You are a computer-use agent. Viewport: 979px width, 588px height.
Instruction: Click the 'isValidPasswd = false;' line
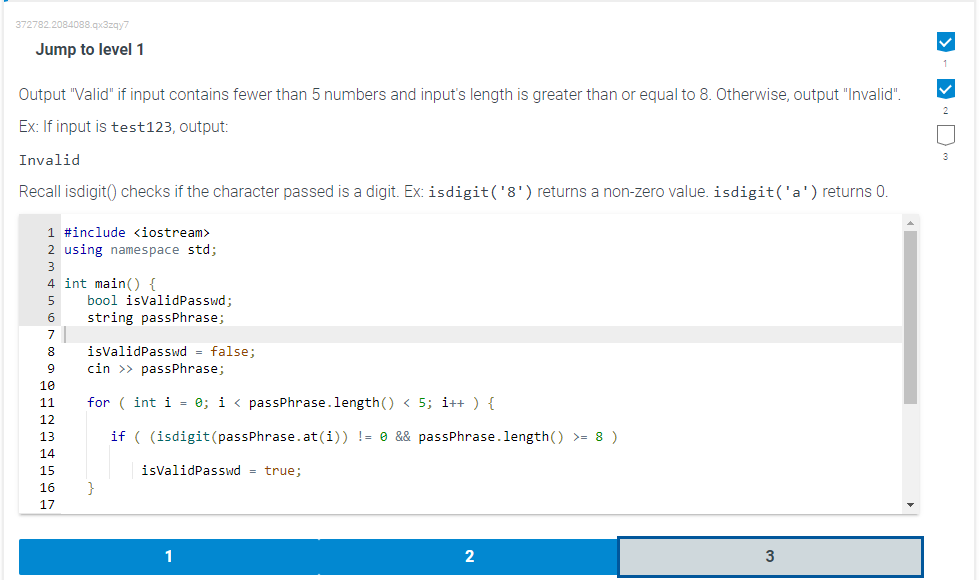[171, 351]
